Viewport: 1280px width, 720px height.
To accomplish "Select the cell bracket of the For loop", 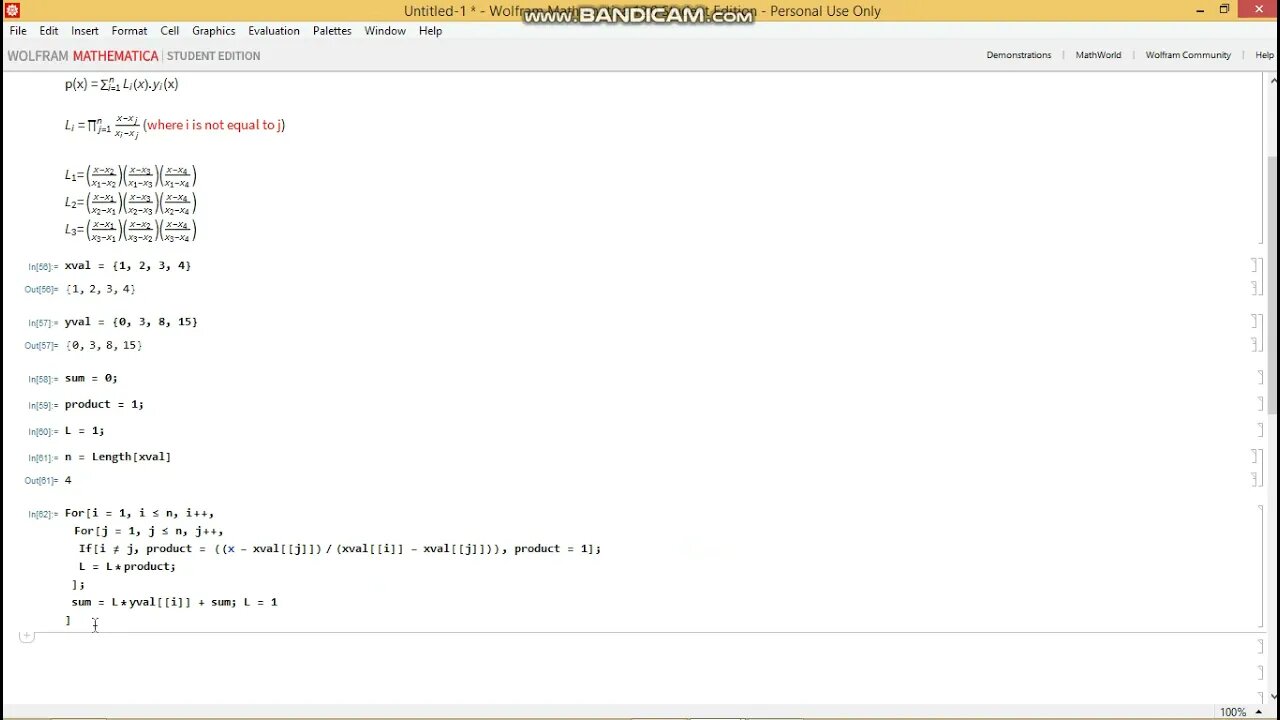I will pyautogui.click(x=1260, y=566).
